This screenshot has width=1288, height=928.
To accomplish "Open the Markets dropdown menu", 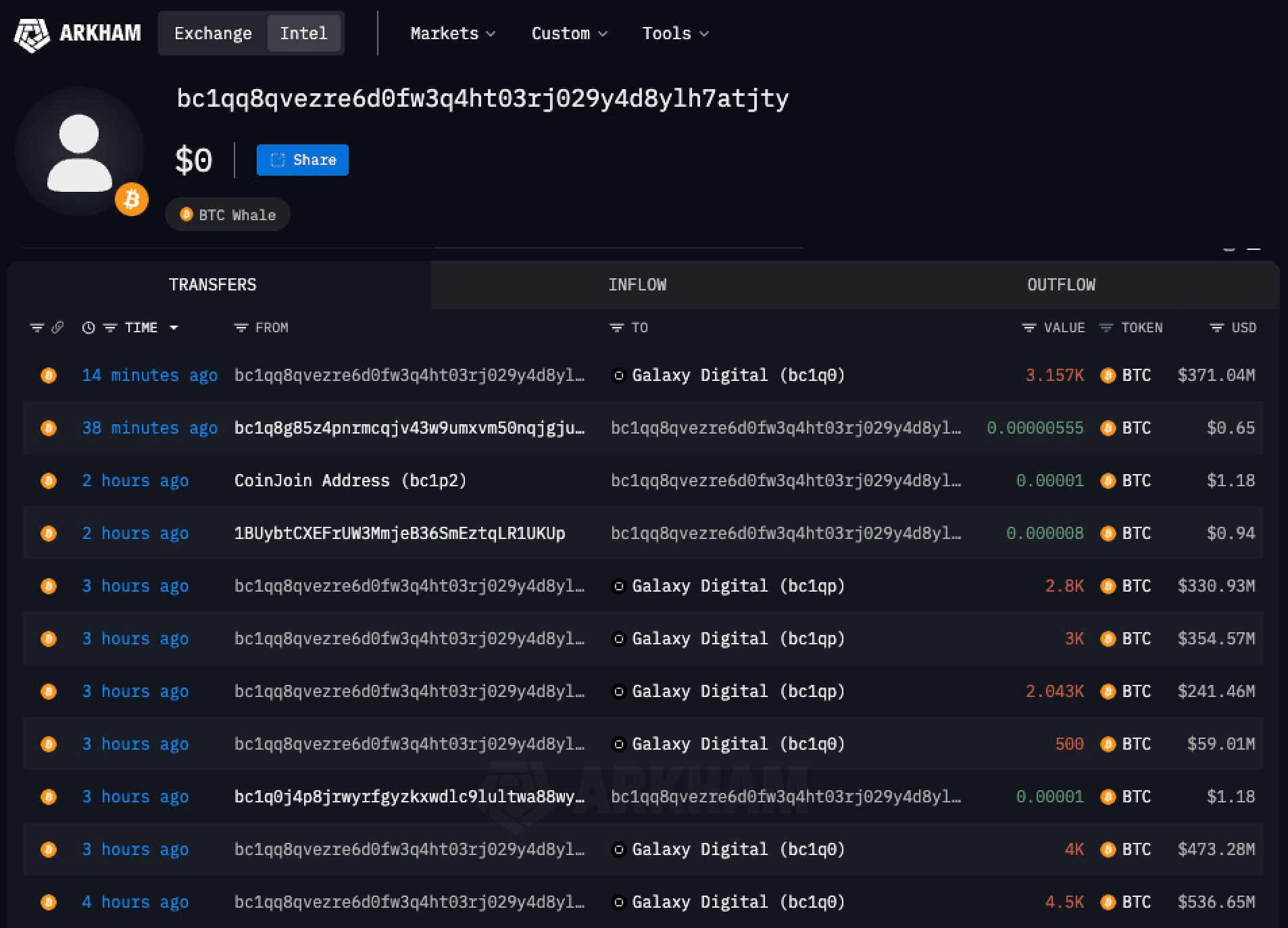I will (x=452, y=34).
